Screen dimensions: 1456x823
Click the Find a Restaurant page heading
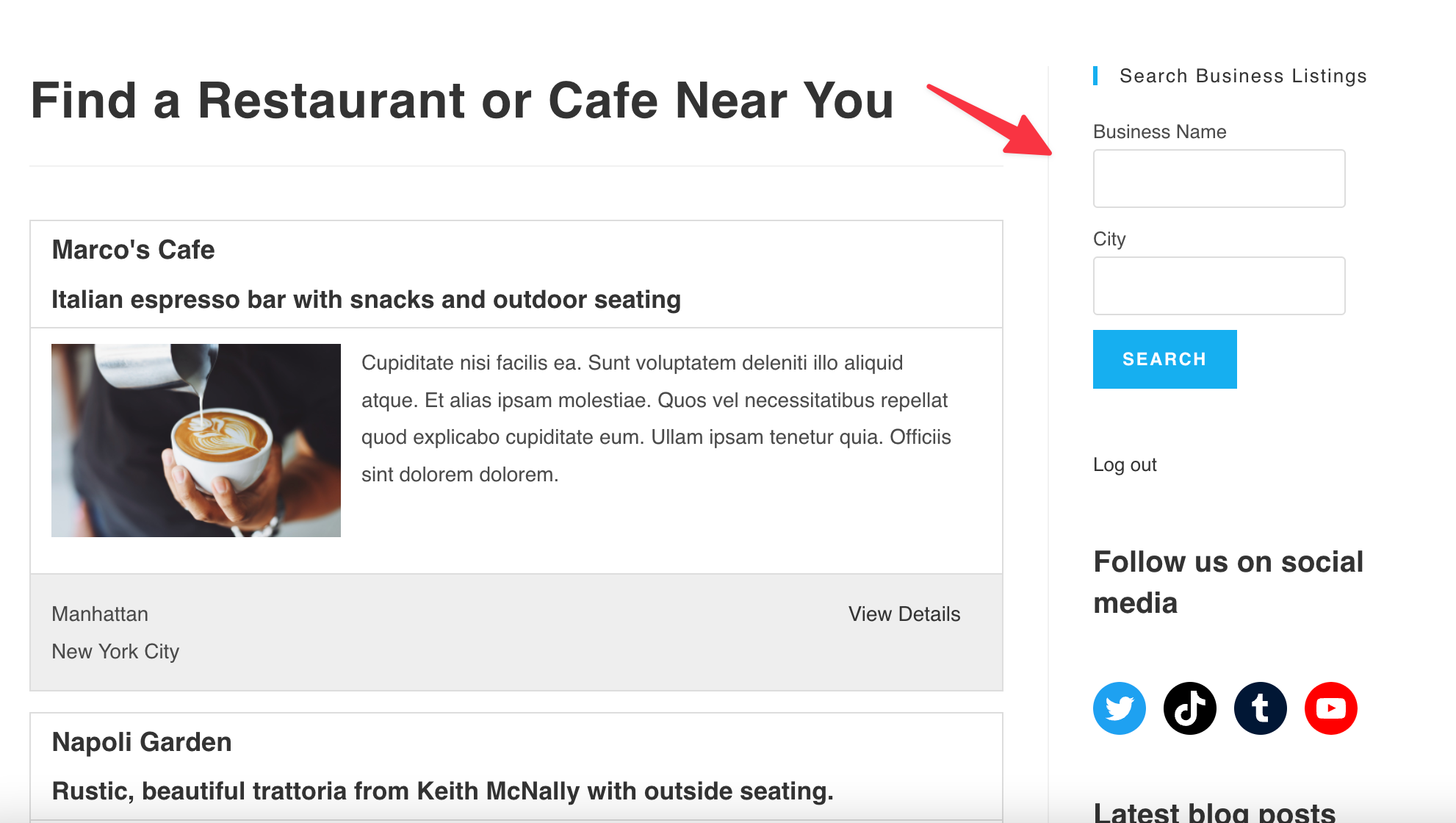click(462, 101)
